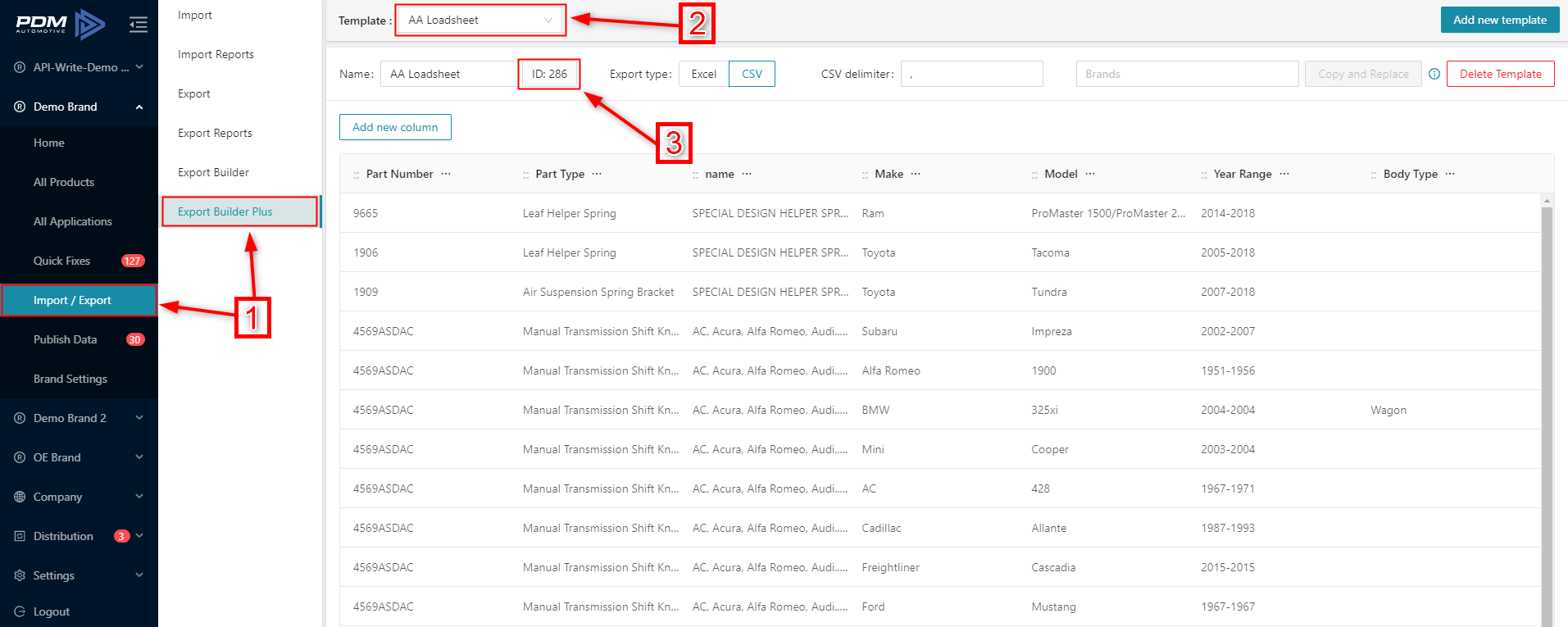The height and width of the screenshot is (627, 1568).
Task: Open the Part Type column options (three dots)
Action: pos(597,174)
